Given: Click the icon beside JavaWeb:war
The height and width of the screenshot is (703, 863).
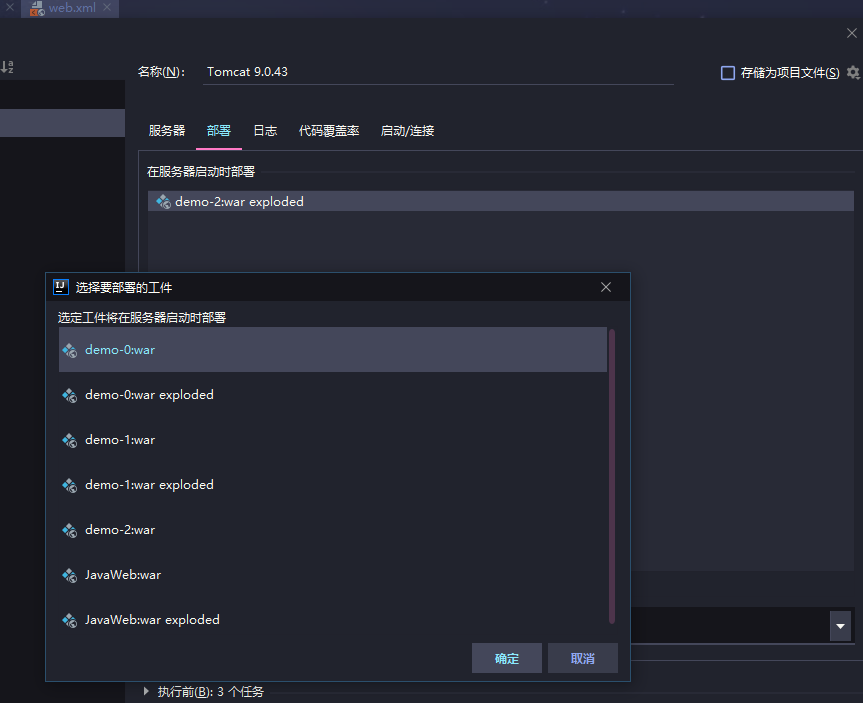Looking at the screenshot, I should [x=69, y=576].
